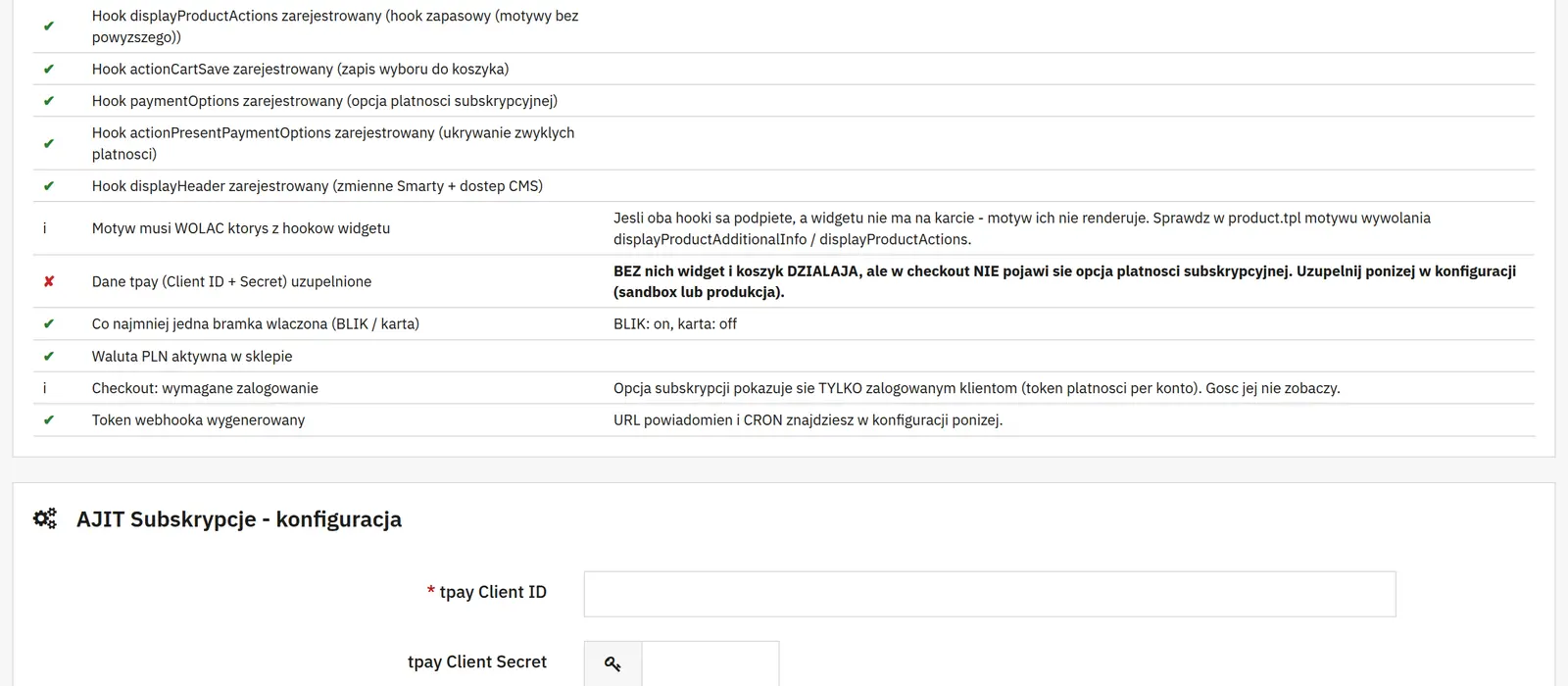The image size is (1568, 686).
Task: Click the Motyw musi WOLAC ktorys text
Action: [x=241, y=228]
